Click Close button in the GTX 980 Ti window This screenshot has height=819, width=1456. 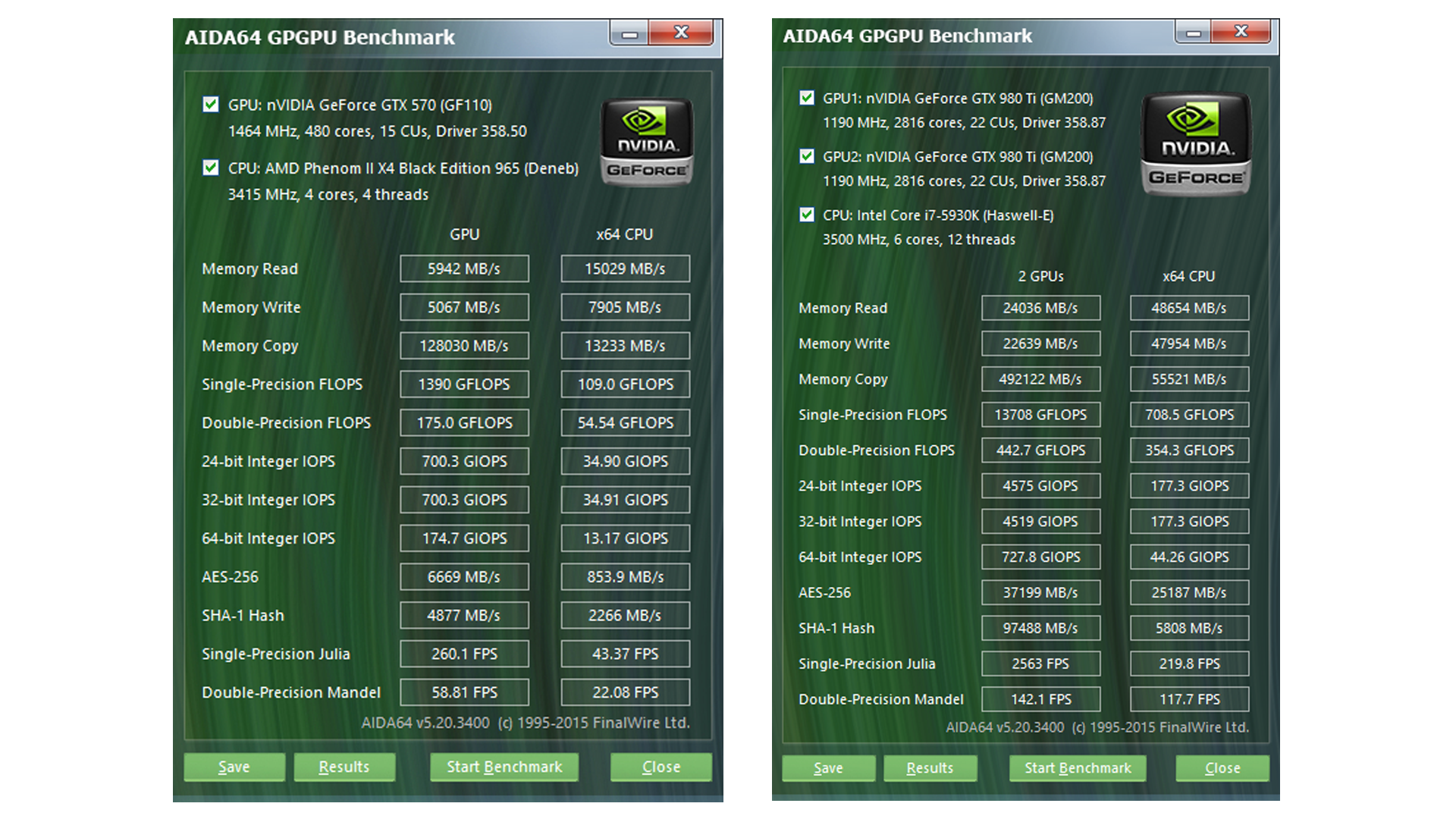1222,768
